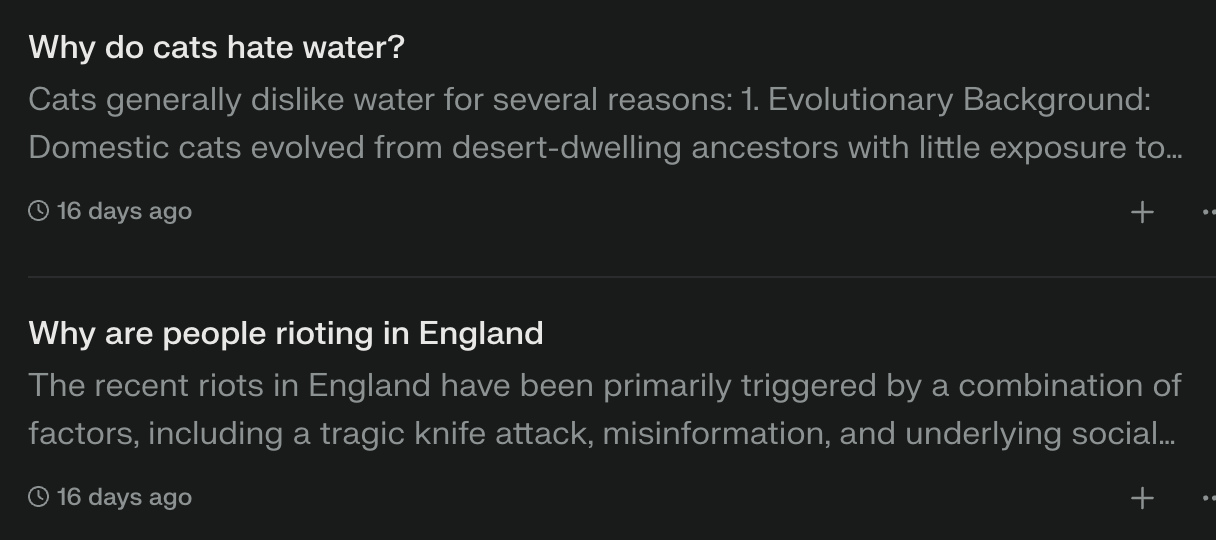Add the England riots thread with the plus icon
1216x540 pixels.
point(1142,498)
